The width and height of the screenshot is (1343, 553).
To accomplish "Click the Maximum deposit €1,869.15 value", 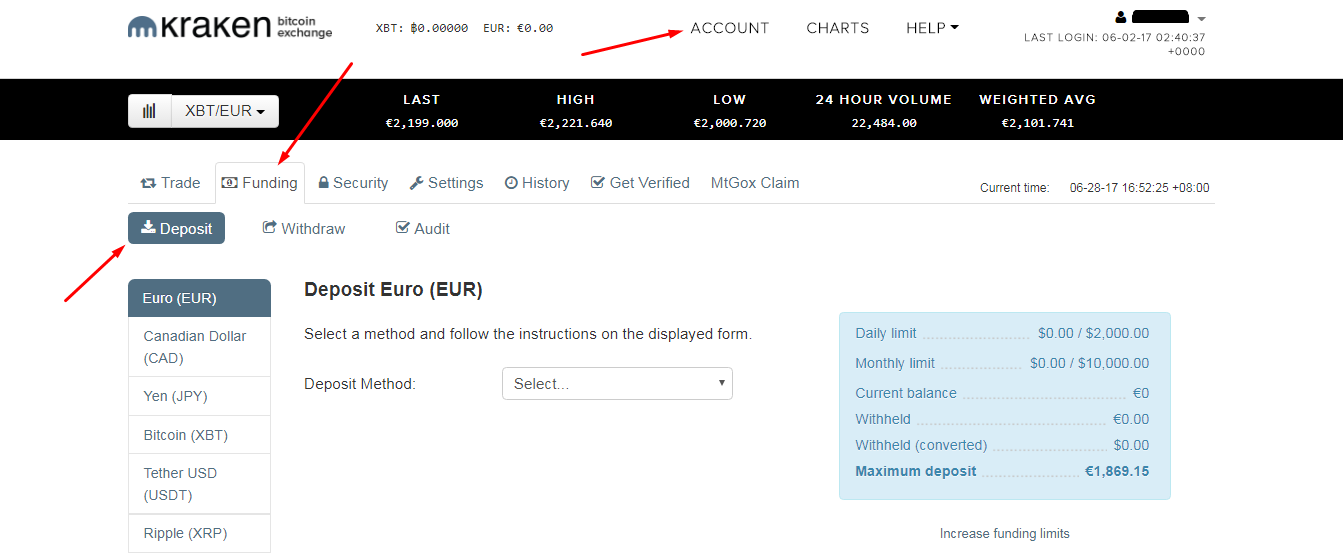I will 1117,471.
